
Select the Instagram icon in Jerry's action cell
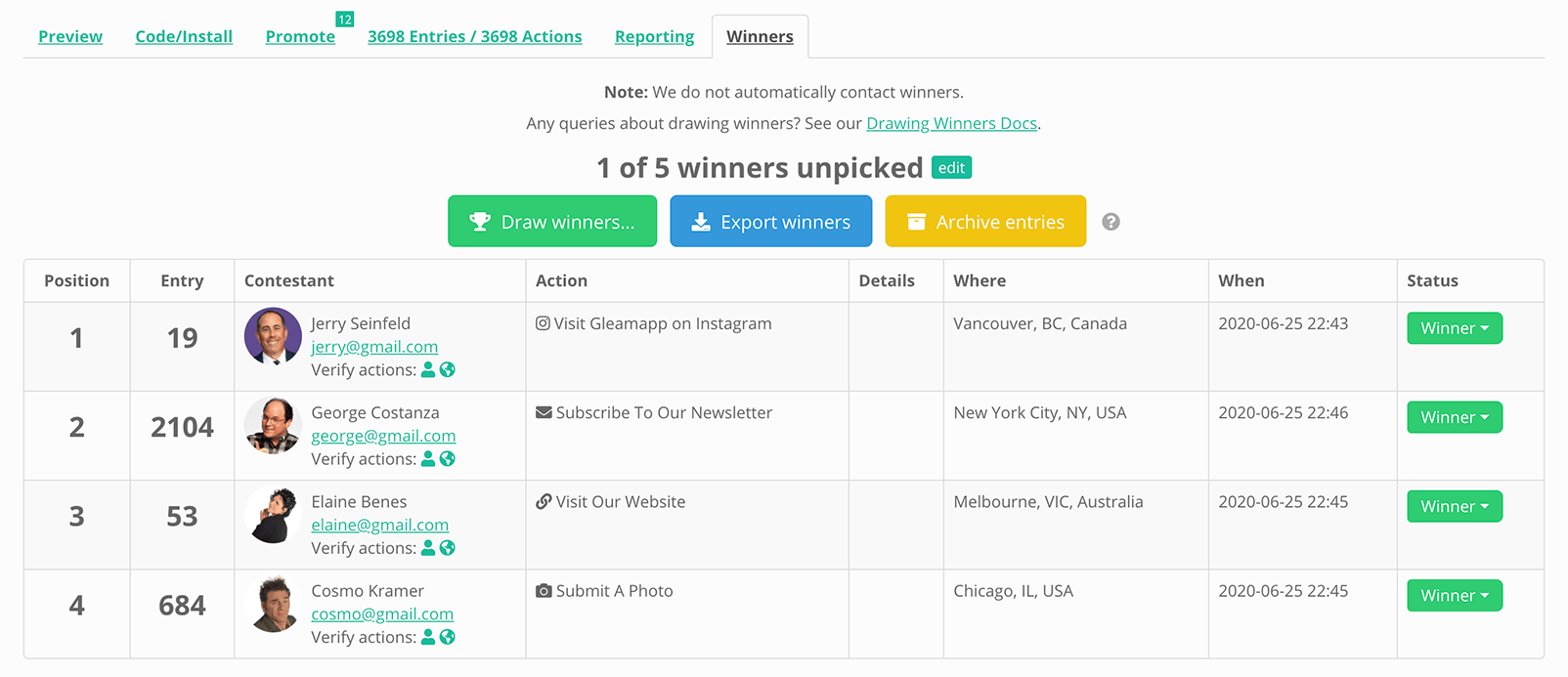pos(544,322)
